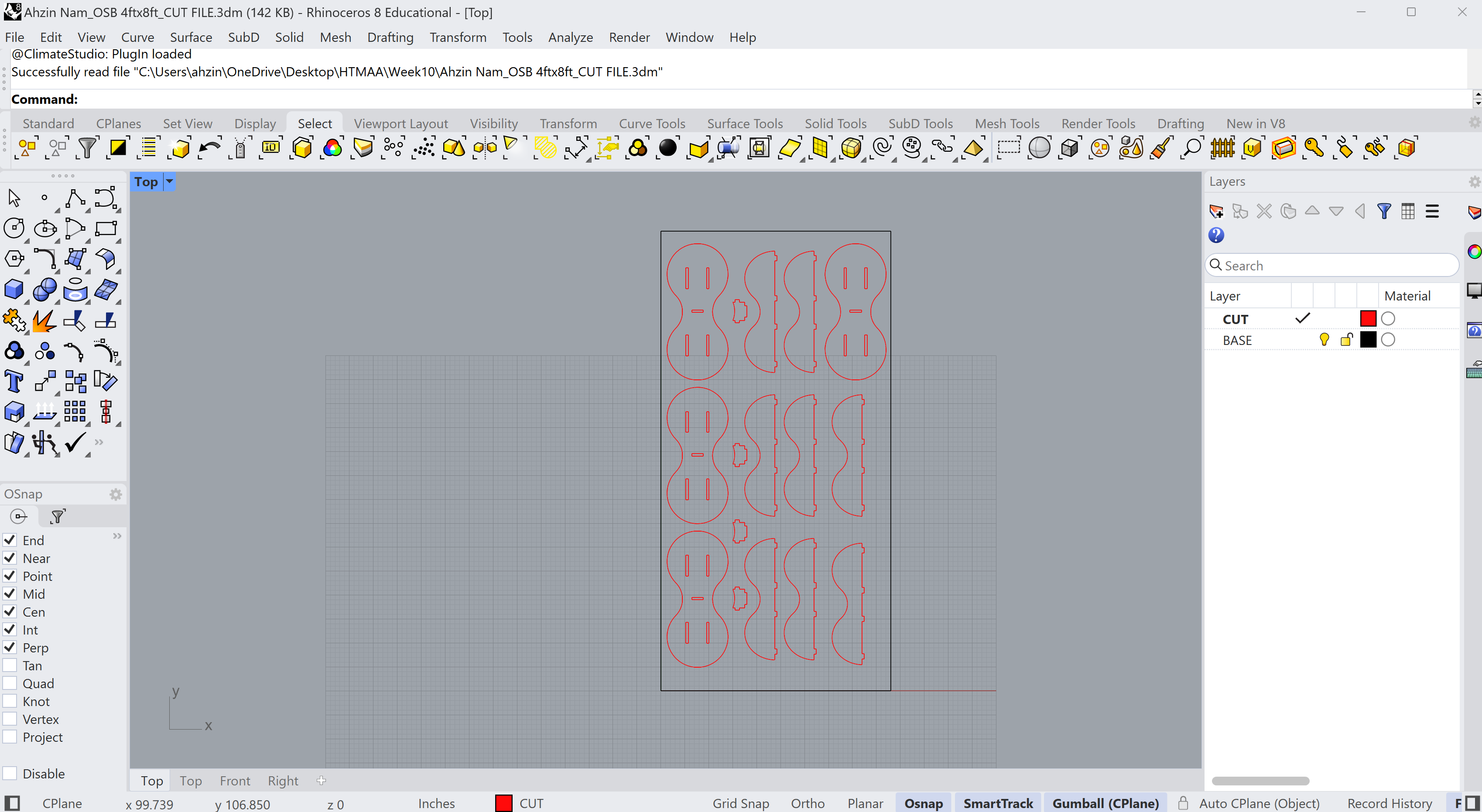
Task: Switch to the Front viewport tab
Action: click(x=235, y=780)
